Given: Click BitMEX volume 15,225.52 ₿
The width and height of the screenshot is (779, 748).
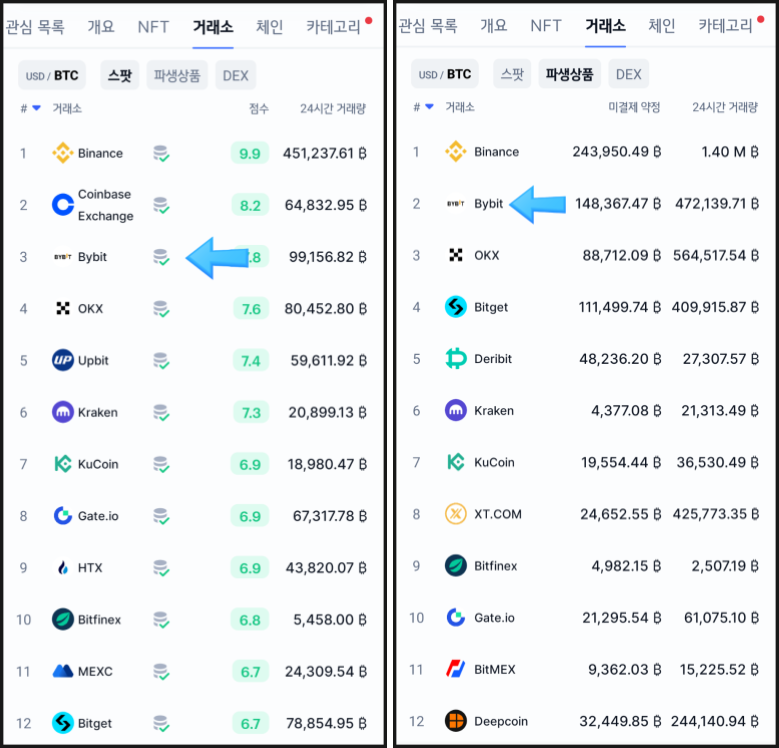Looking at the screenshot, I should coord(719,669).
